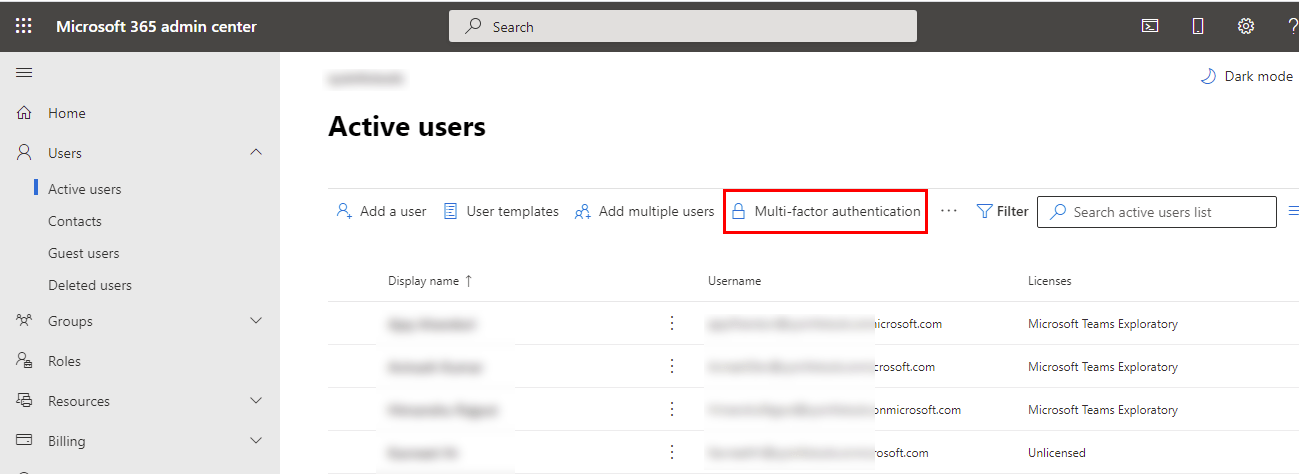Image resolution: width=1299 pixels, height=474 pixels.
Task: Expand the Groups section chevron
Action: [256, 321]
